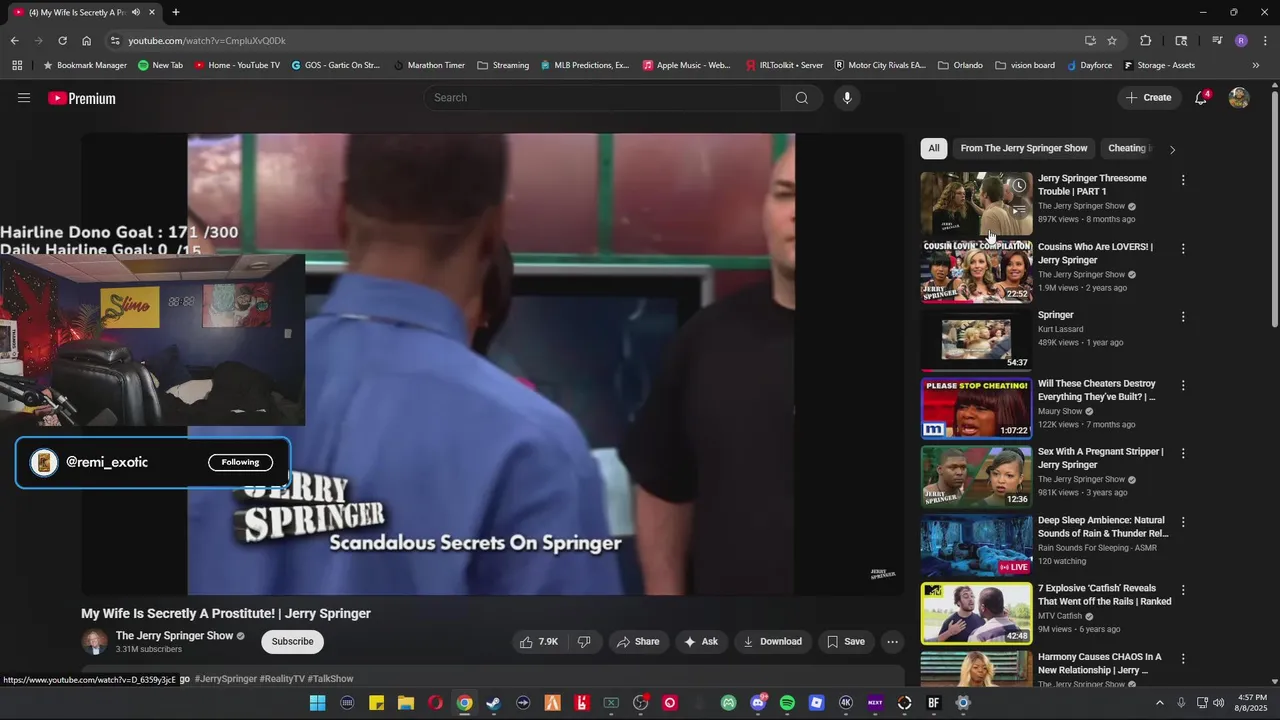Click the YouTube Premium logo
The width and height of the screenshot is (1280, 720).
[82, 98]
